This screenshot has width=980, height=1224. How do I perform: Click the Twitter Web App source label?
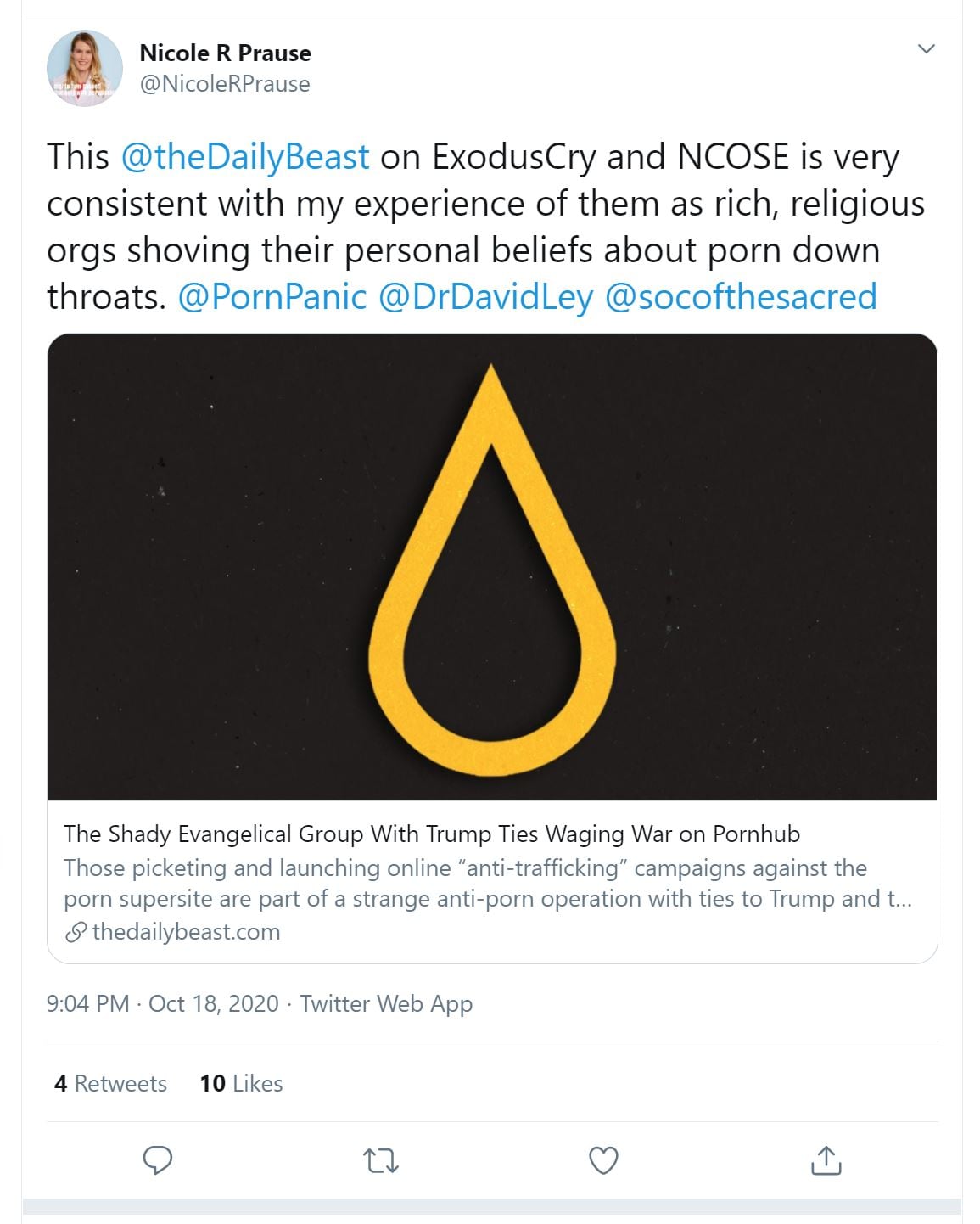tap(386, 1003)
